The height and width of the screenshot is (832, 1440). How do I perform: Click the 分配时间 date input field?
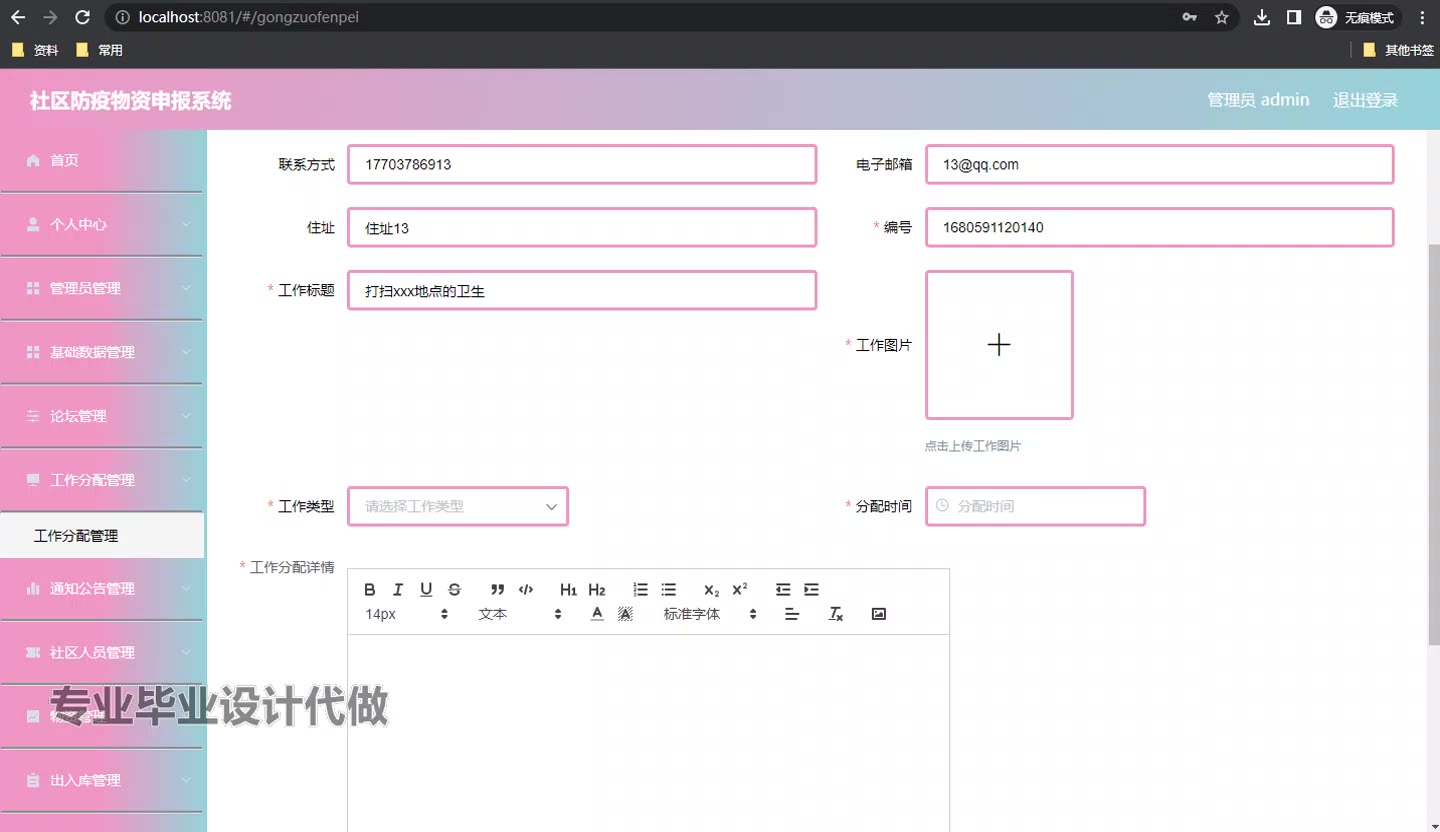(x=1035, y=506)
